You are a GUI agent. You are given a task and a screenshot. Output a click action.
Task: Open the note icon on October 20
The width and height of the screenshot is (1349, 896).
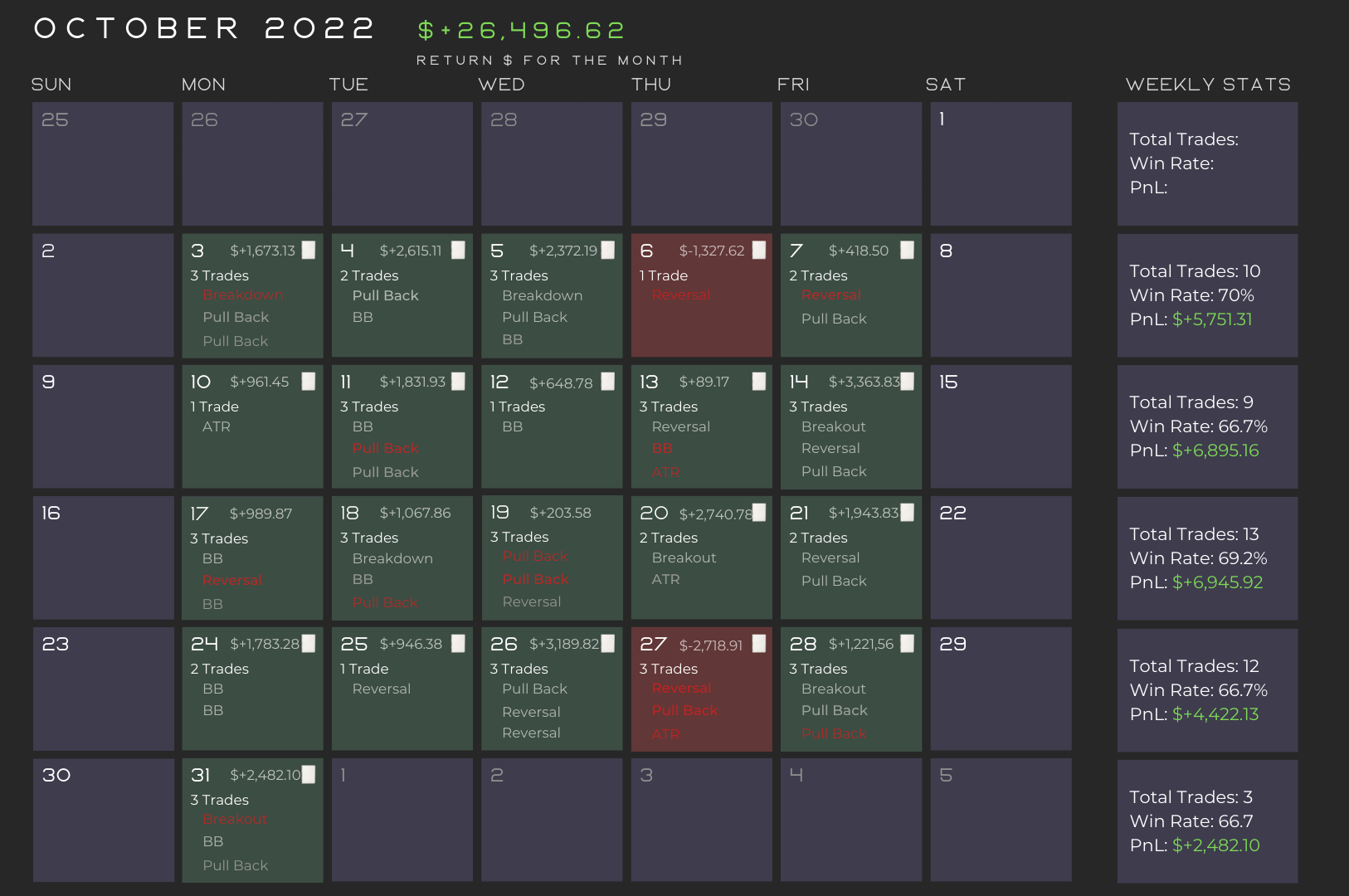point(759,513)
